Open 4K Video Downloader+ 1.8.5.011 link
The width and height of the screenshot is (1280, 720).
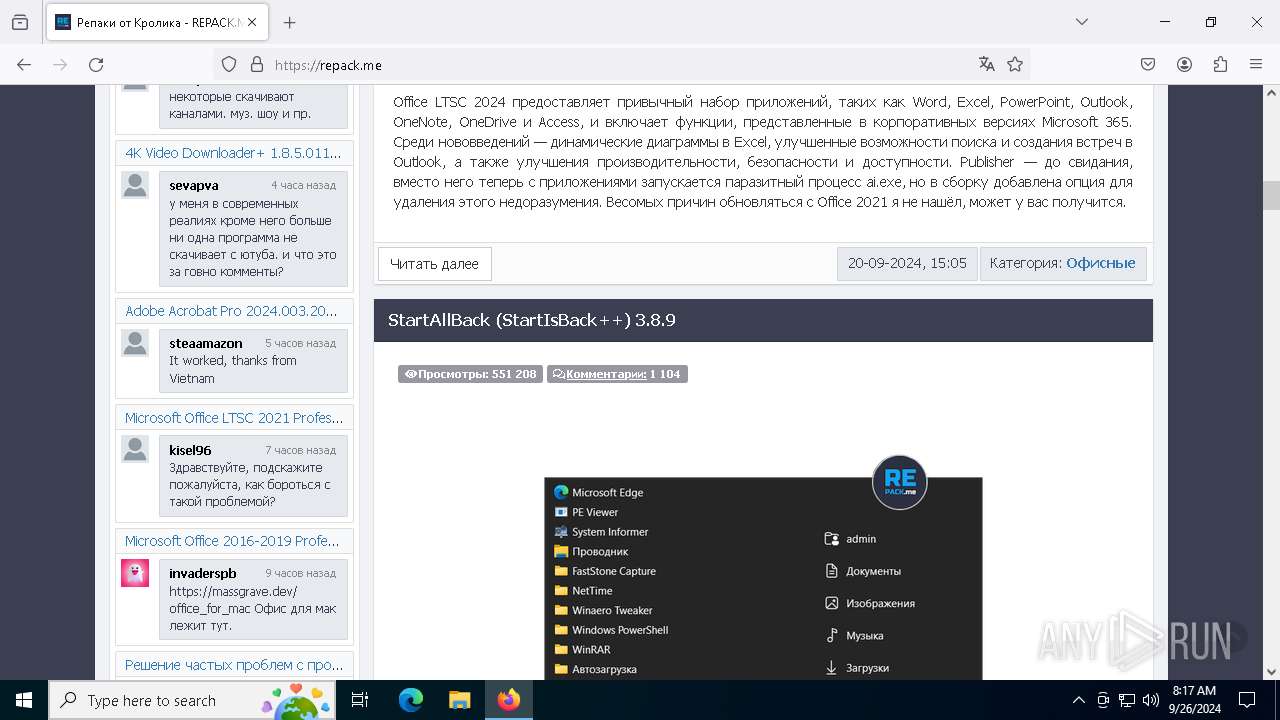pos(233,153)
